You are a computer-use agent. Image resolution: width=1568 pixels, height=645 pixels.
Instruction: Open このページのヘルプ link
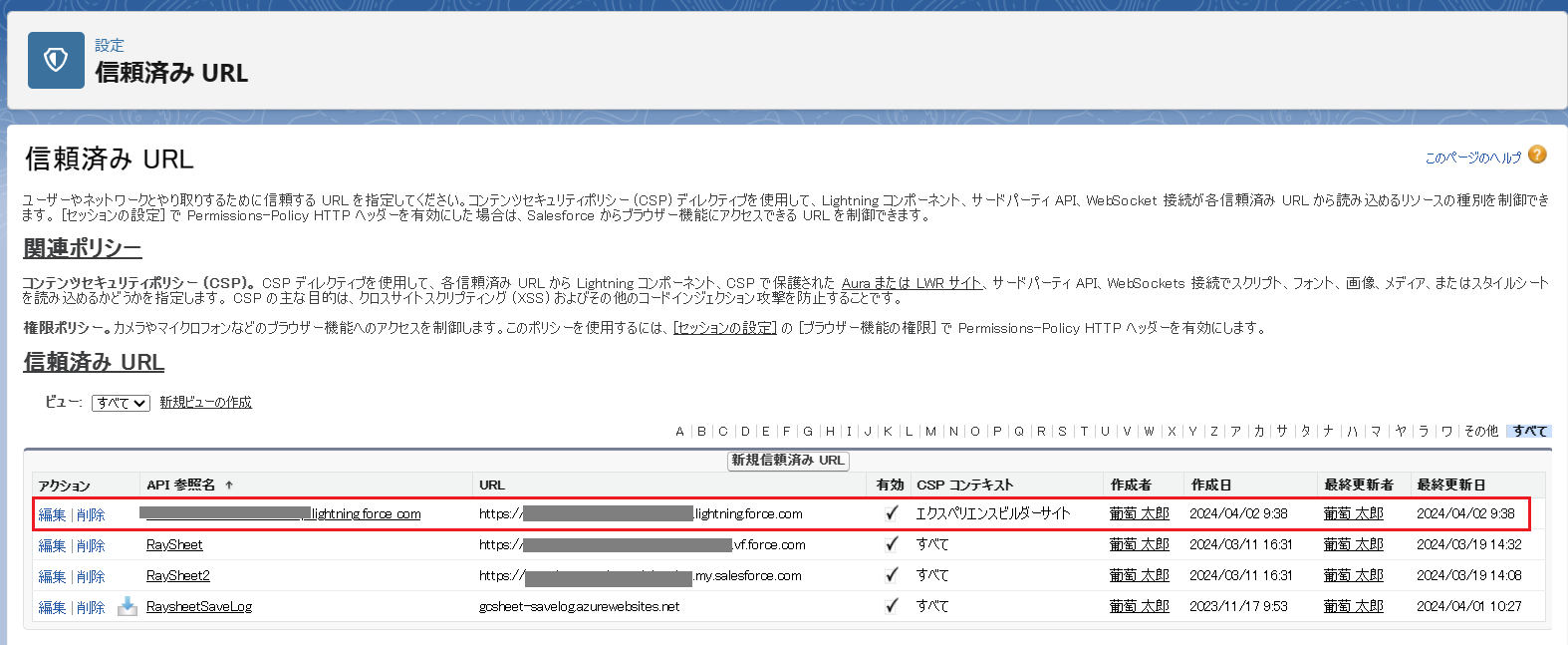click(1472, 158)
